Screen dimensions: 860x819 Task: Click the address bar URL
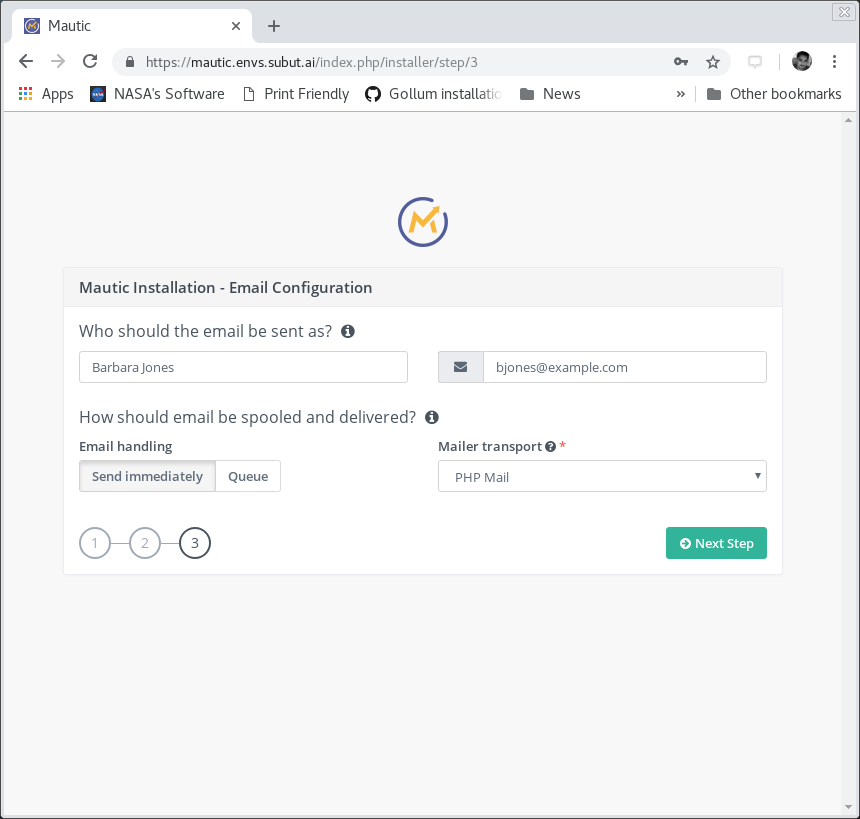click(312, 62)
